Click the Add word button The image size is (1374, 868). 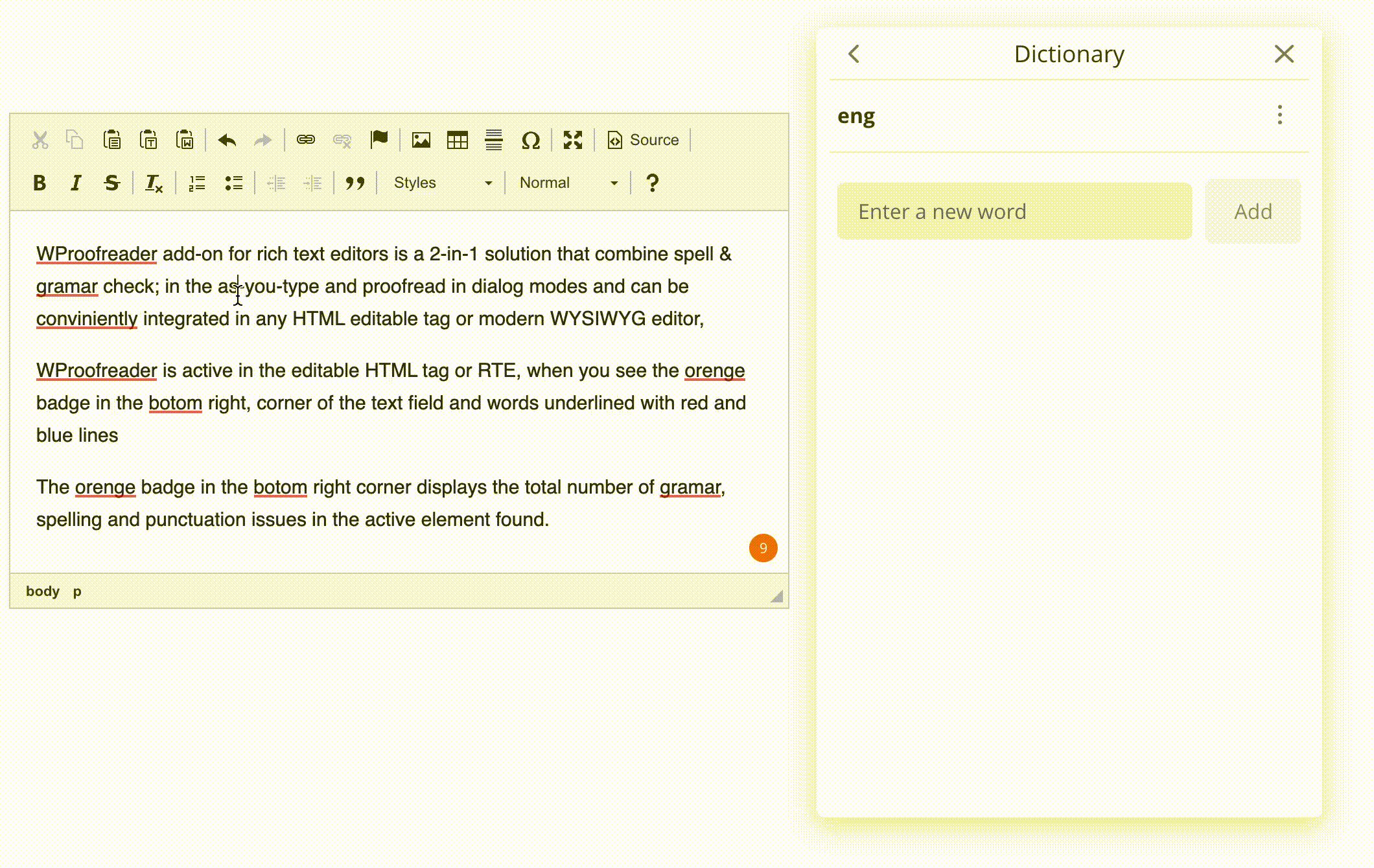click(x=1252, y=211)
